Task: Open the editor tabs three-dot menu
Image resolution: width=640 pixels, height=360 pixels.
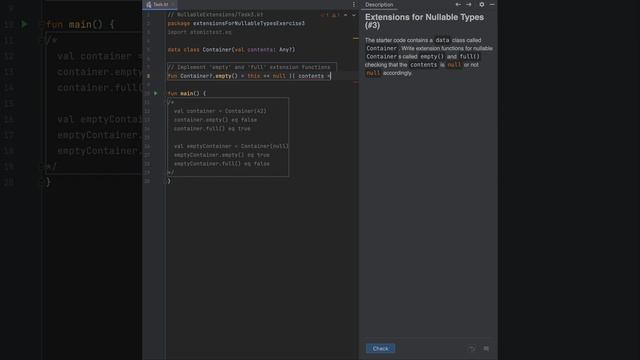Action: pos(354,4)
